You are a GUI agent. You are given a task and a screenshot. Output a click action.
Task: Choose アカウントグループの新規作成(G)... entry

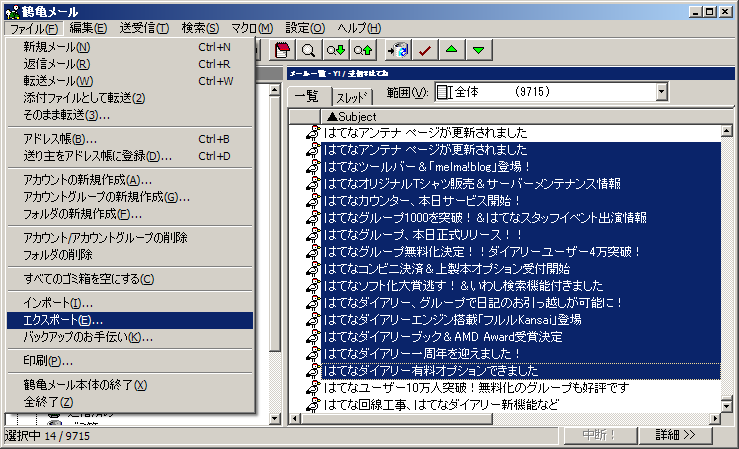[130, 197]
